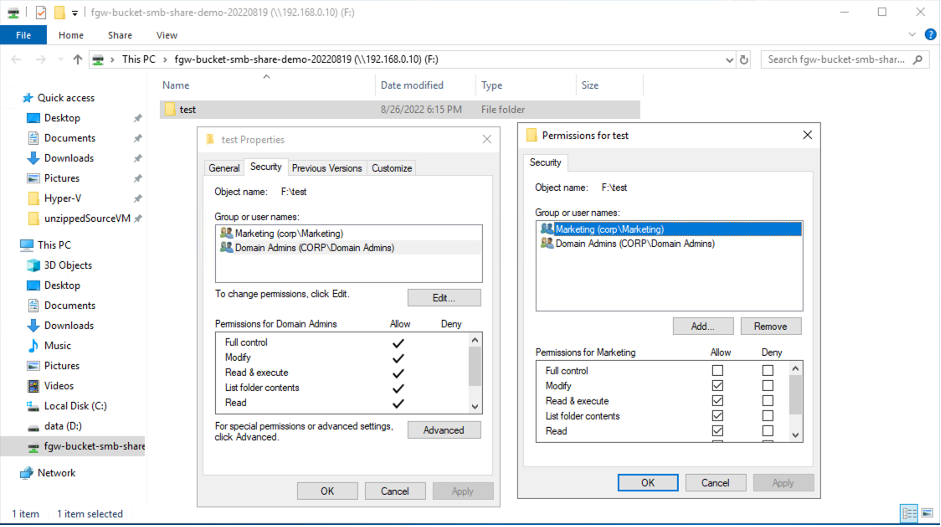
Task: Open the View ribbon tab
Action: point(166,35)
